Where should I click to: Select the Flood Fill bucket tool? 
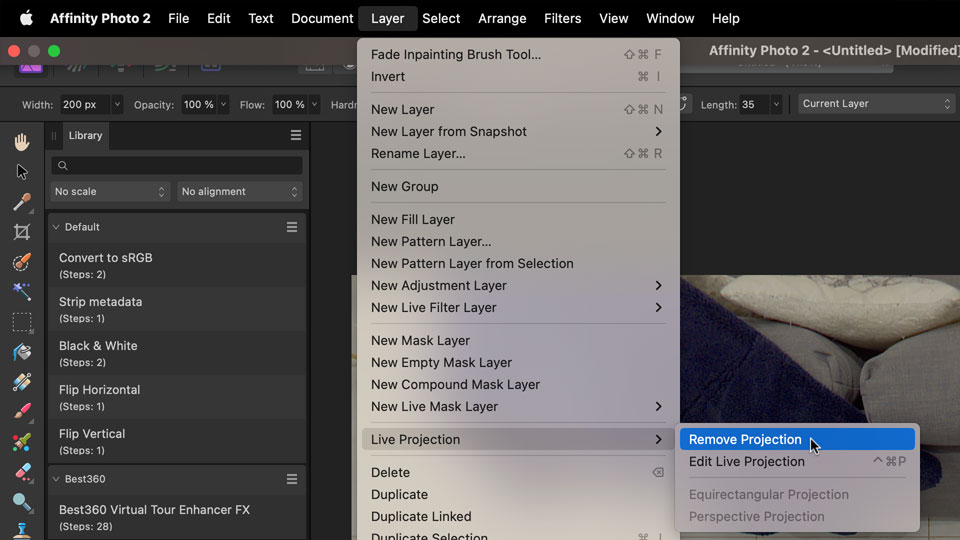tap(22, 352)
